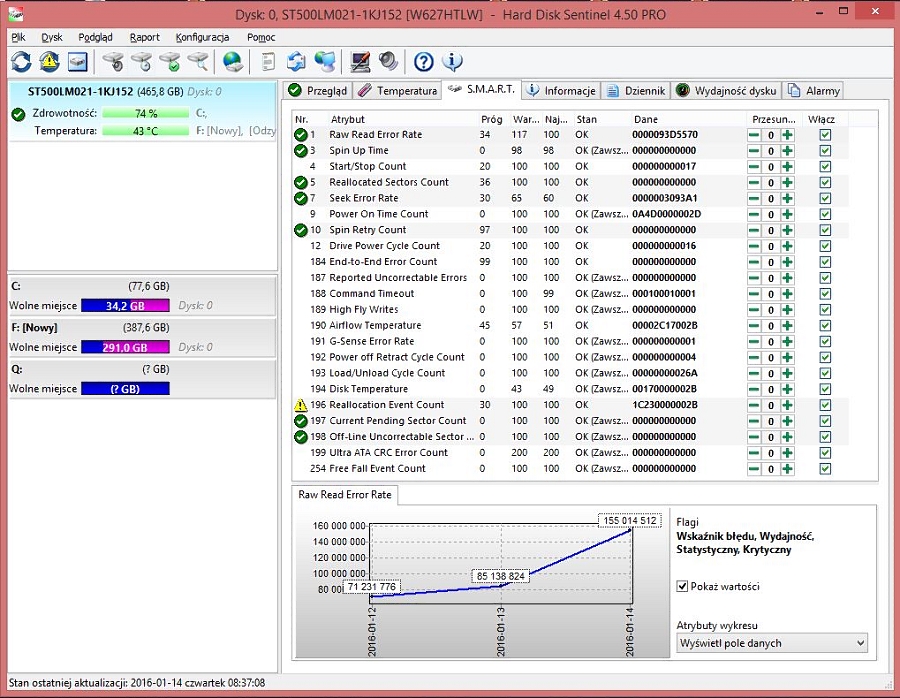Open the Alarmy tab
900x698 pixels.
[x=814, y=91]
